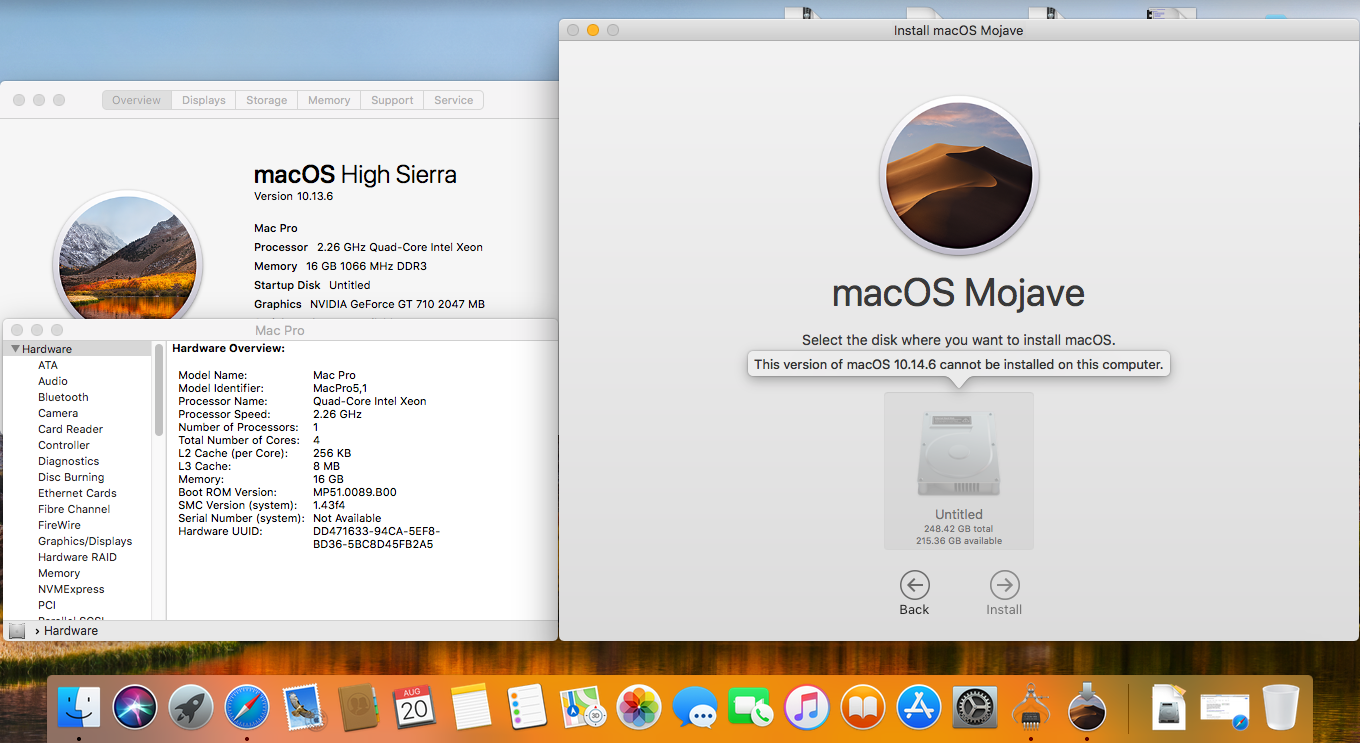This screenshot has width=1360, height=743.
Task: Select Hardware RAID in the sidebar
Action: pyautogui.click(x=77, y=557)
